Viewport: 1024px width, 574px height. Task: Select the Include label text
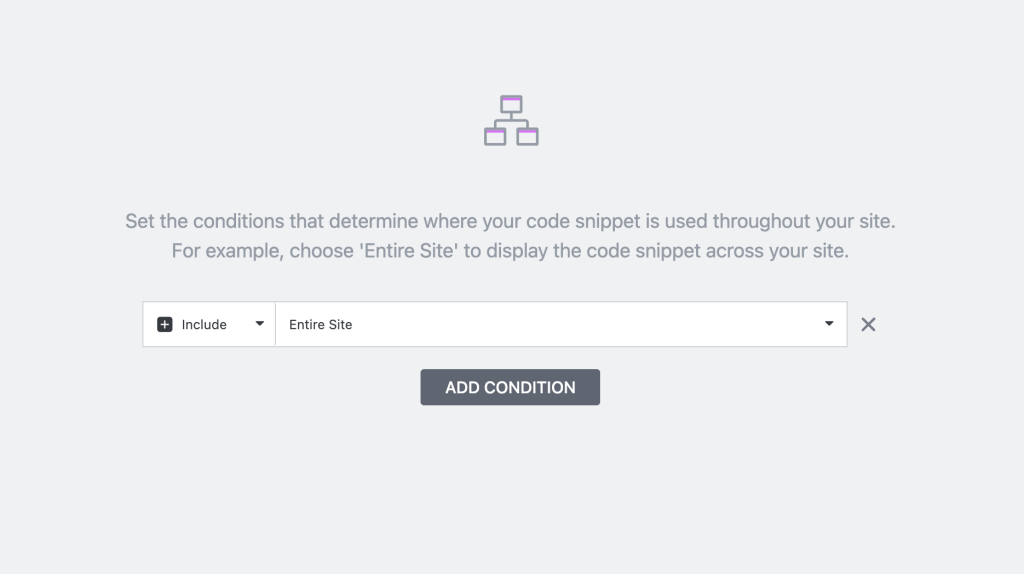click(204, 324)
